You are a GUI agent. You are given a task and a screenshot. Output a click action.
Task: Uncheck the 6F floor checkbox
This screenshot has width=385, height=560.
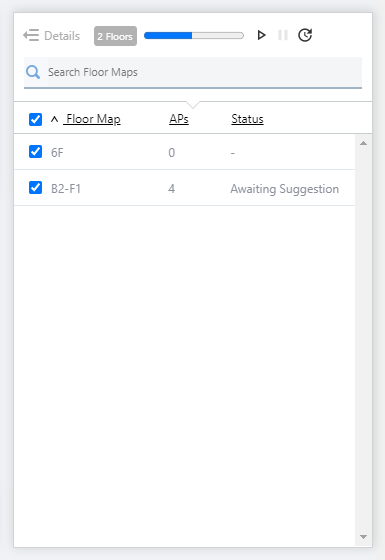[x=35, y=152]
